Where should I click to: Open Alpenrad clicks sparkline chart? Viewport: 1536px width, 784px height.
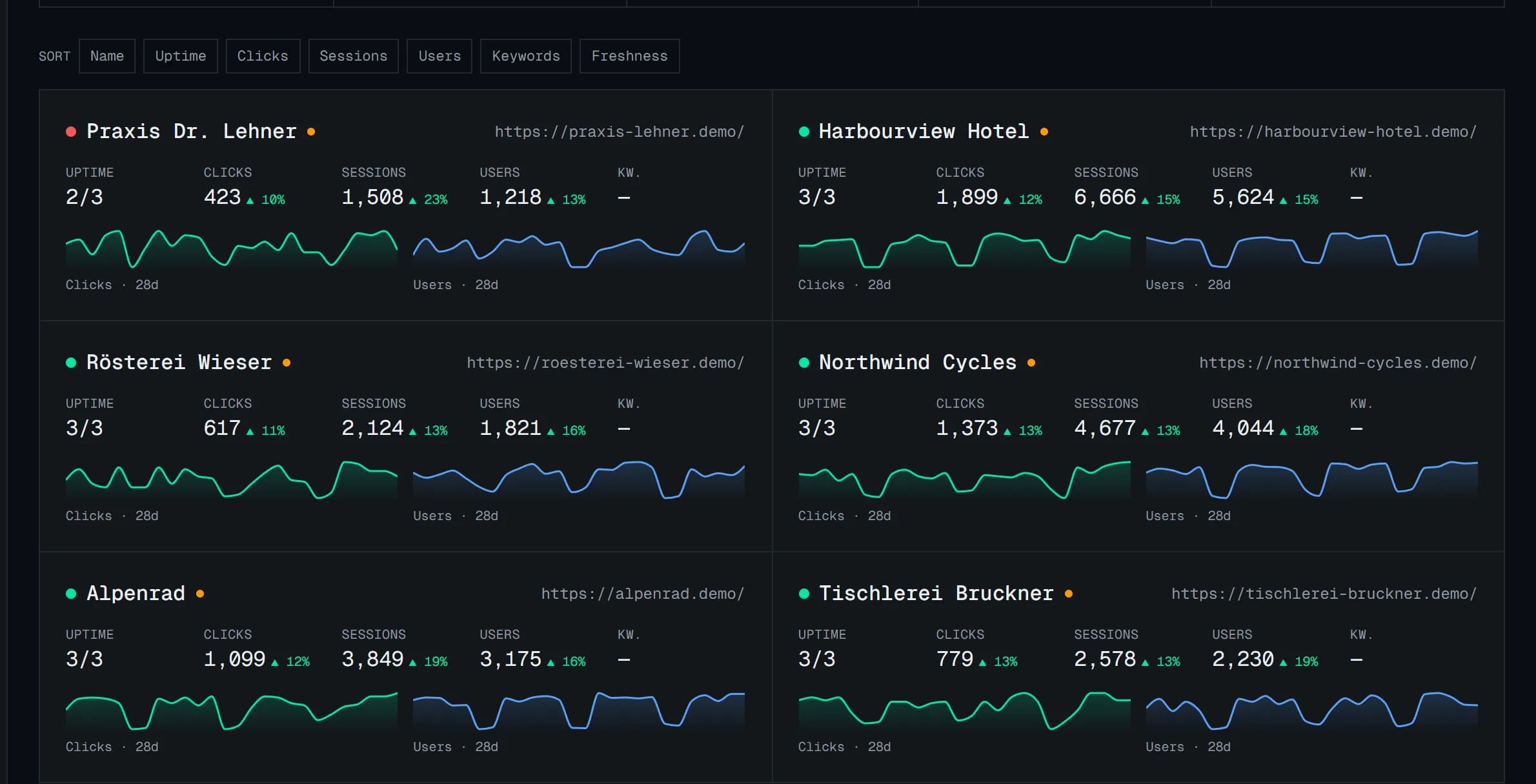tap(232, 710)
